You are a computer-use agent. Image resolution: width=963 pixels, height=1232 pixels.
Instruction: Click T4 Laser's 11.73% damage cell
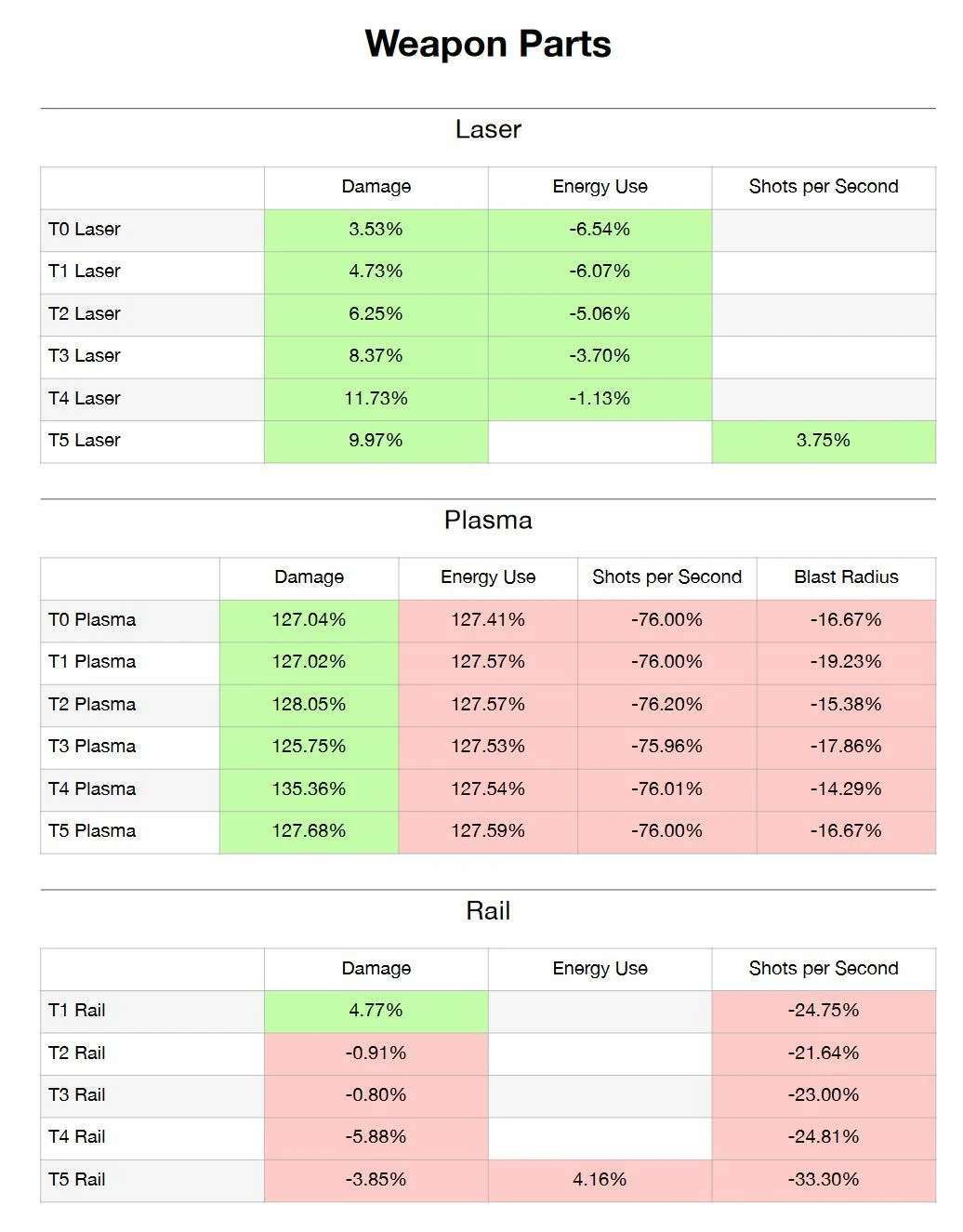[376, 399]
